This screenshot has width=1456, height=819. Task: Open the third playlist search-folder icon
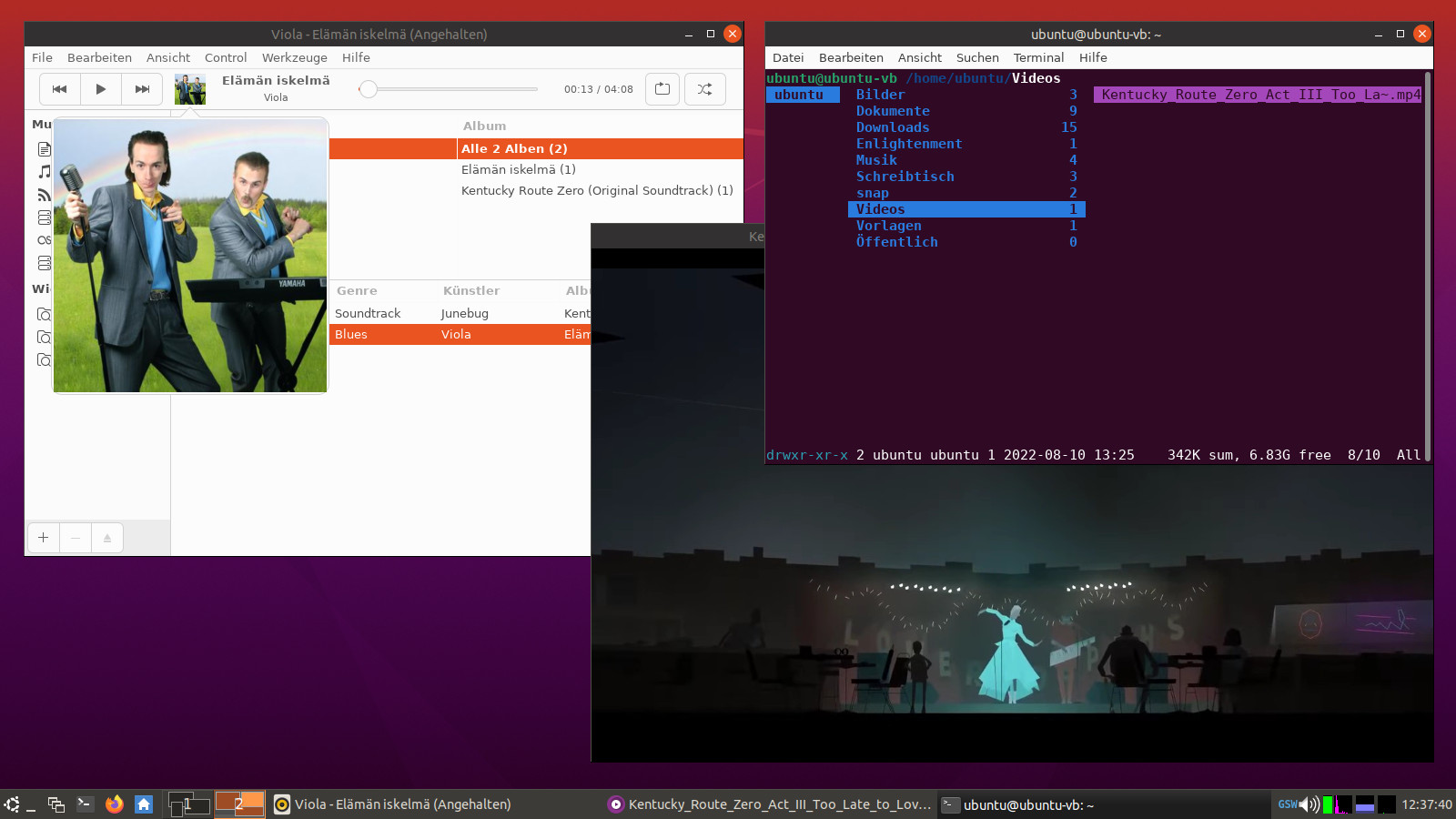(44, 359)
